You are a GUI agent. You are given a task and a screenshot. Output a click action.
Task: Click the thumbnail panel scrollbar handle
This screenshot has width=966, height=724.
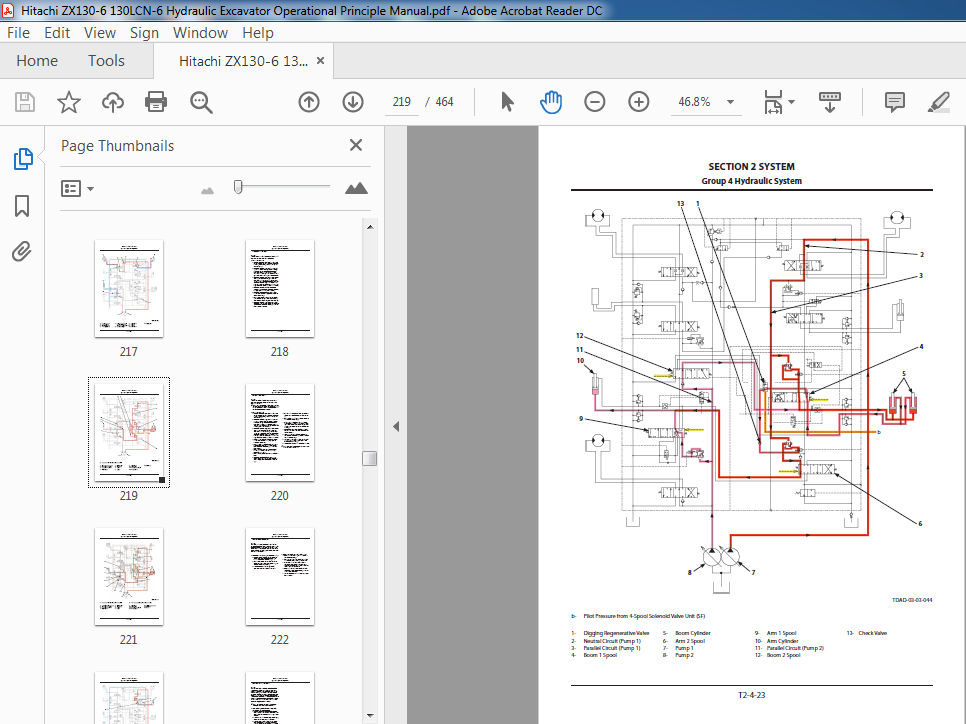(370, 458)
